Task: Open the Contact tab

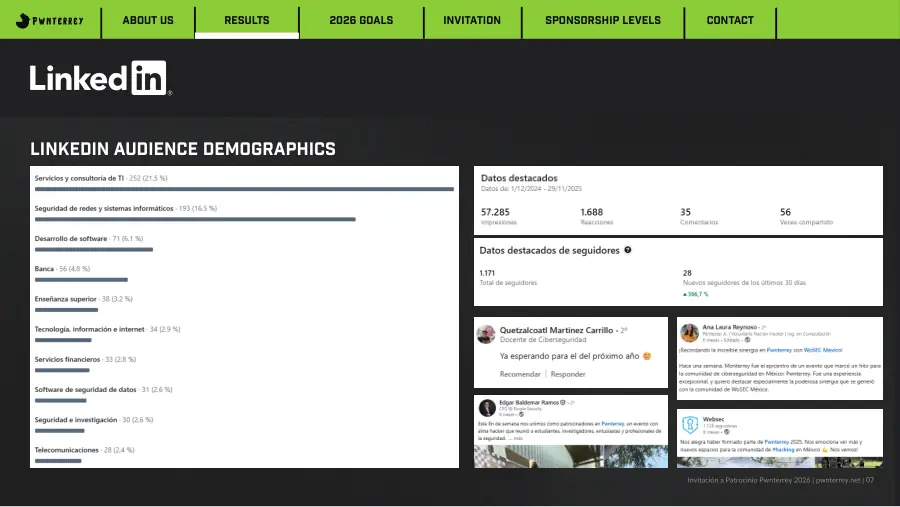Action: (730, 20)
